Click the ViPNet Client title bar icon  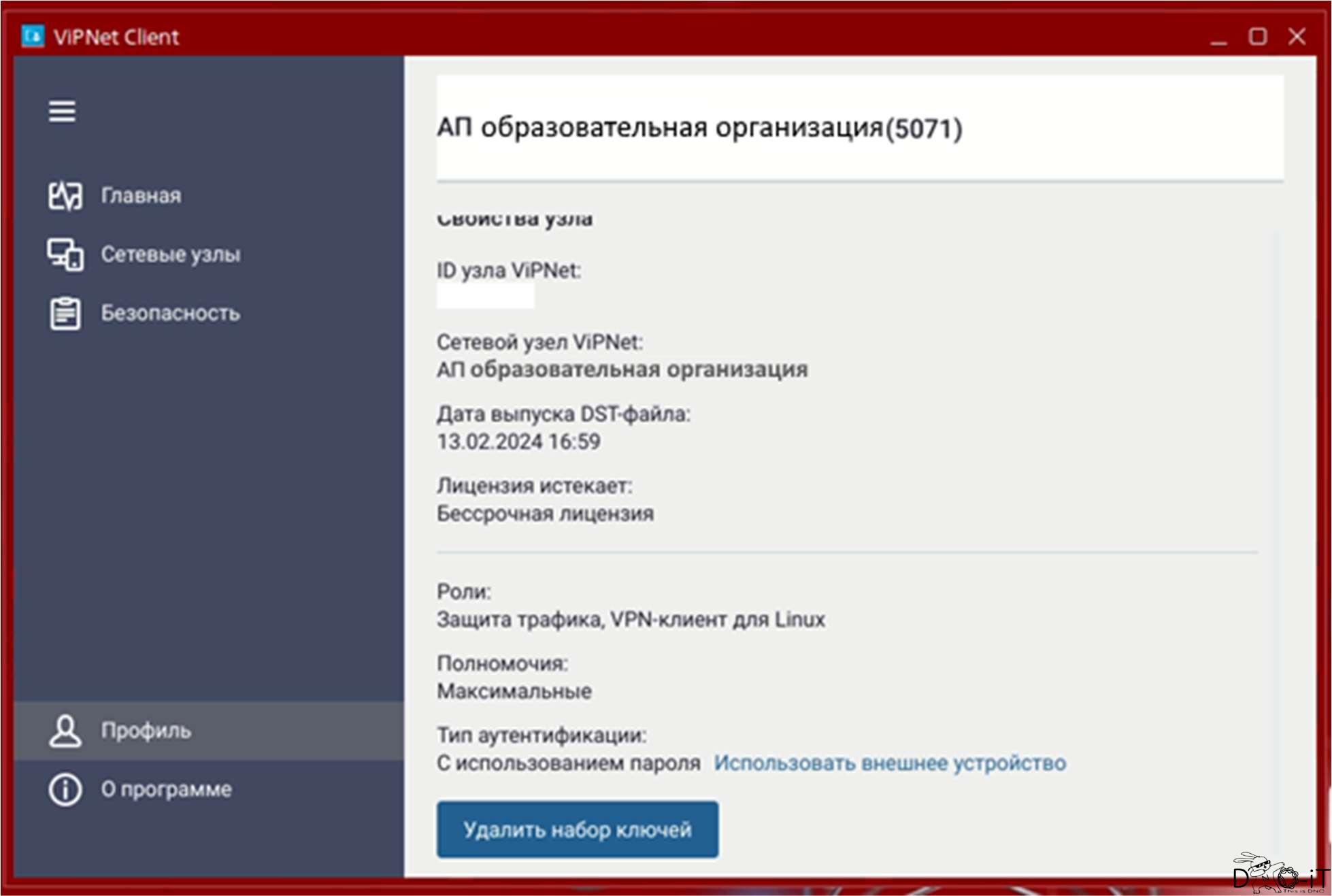click(x=32, y=36)
